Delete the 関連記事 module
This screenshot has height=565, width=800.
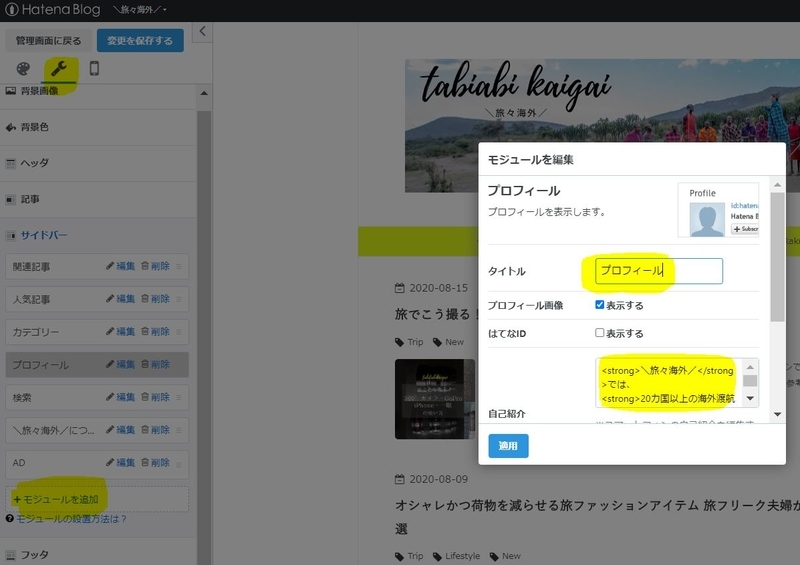click(x=155, y=266)
